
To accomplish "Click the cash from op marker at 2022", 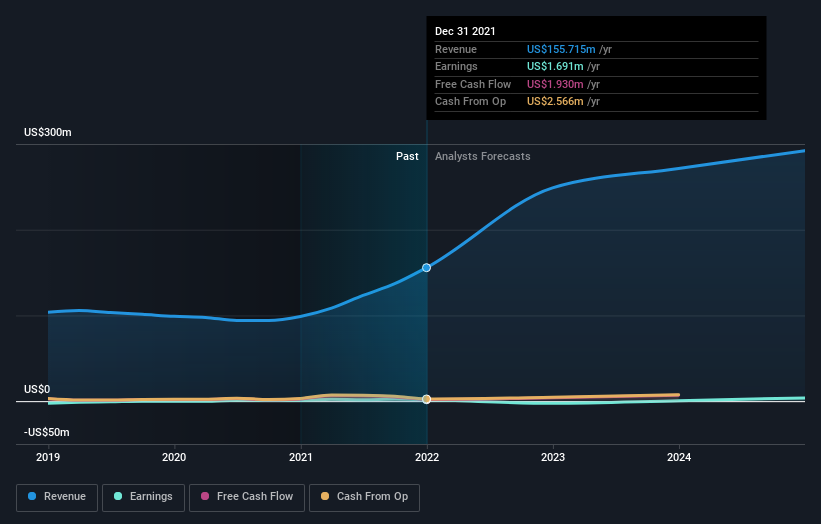I will point(426,399).
